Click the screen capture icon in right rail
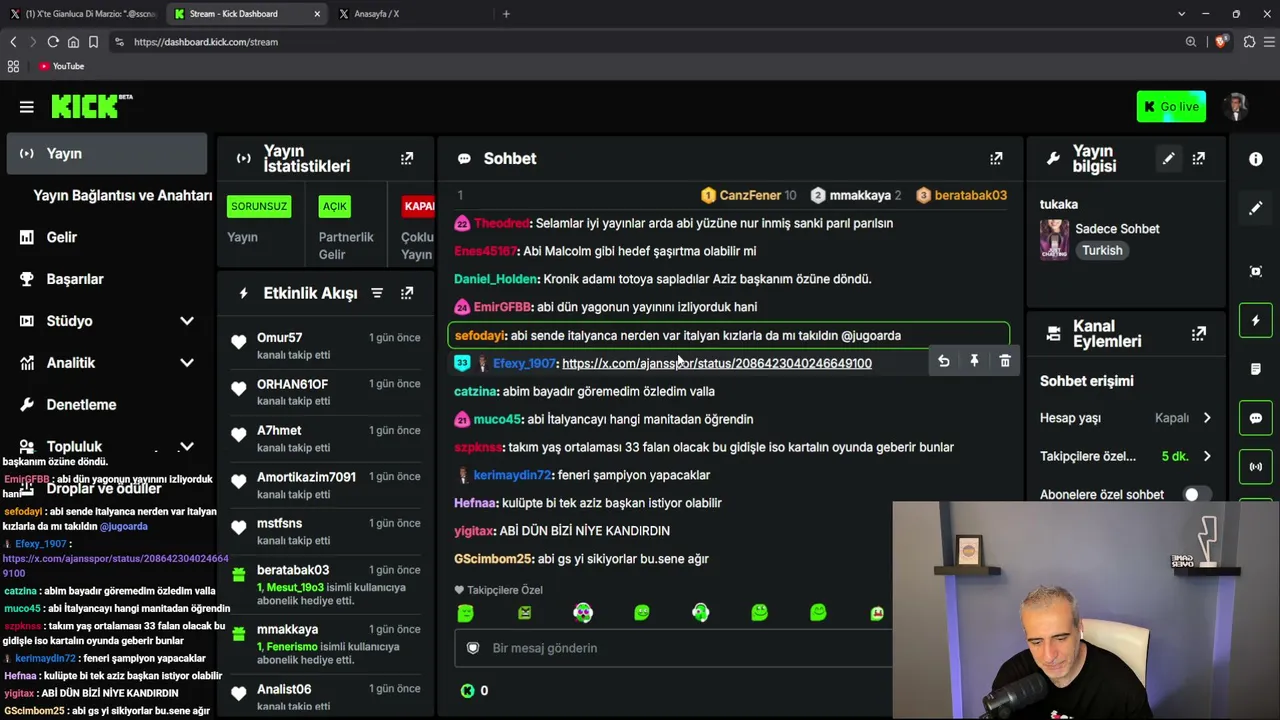The width and height of the screenshot is (1280, 720). pos(1256,271)
